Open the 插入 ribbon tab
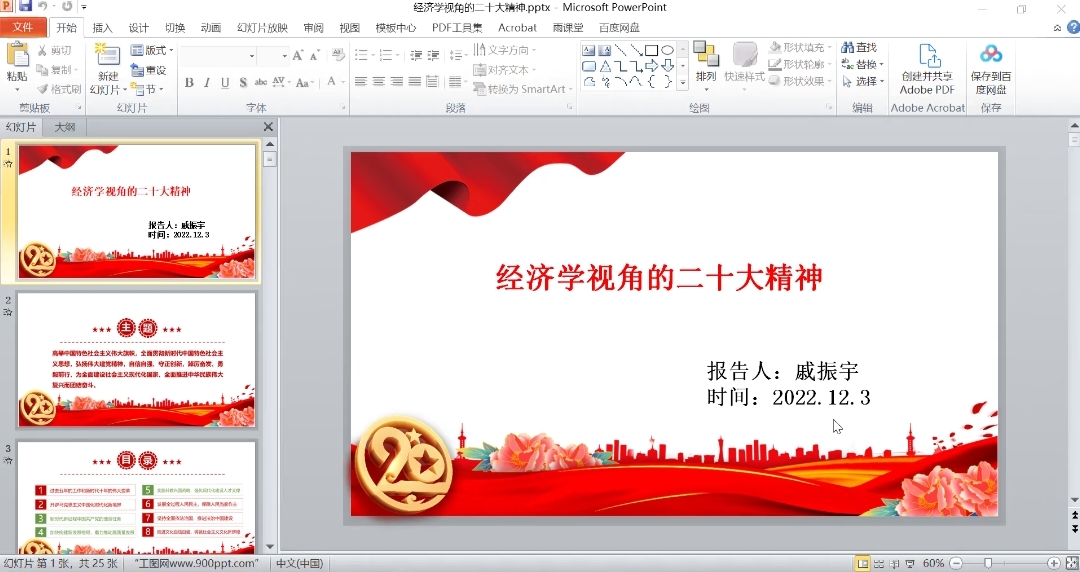The image size is (1080, 572). (102, 28)
